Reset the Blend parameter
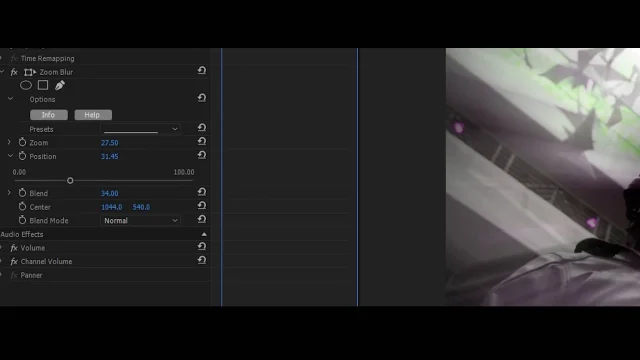Screen dimensions: 640x360 [202, 192]
